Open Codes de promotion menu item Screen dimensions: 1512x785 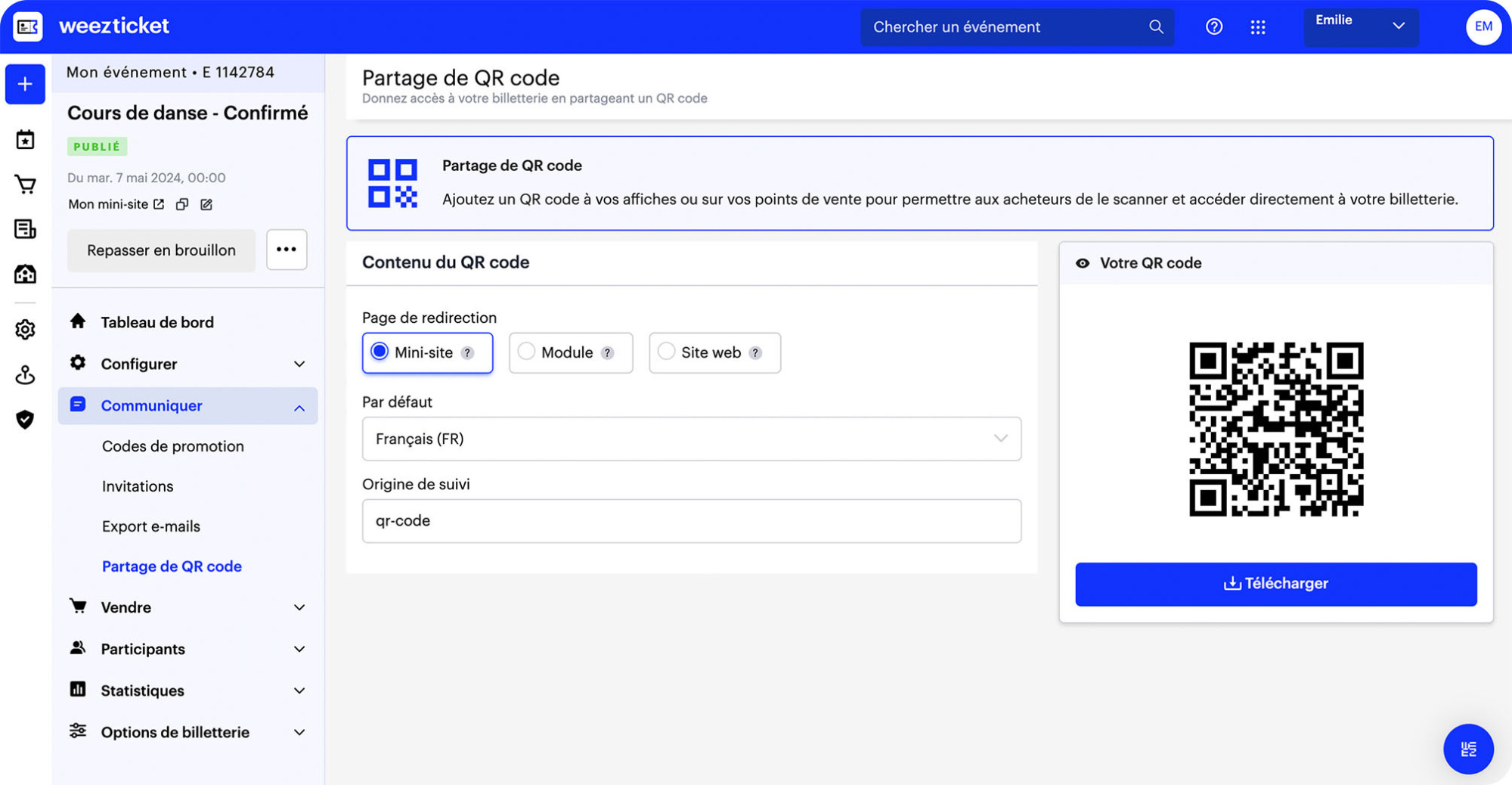coord(173,446)
